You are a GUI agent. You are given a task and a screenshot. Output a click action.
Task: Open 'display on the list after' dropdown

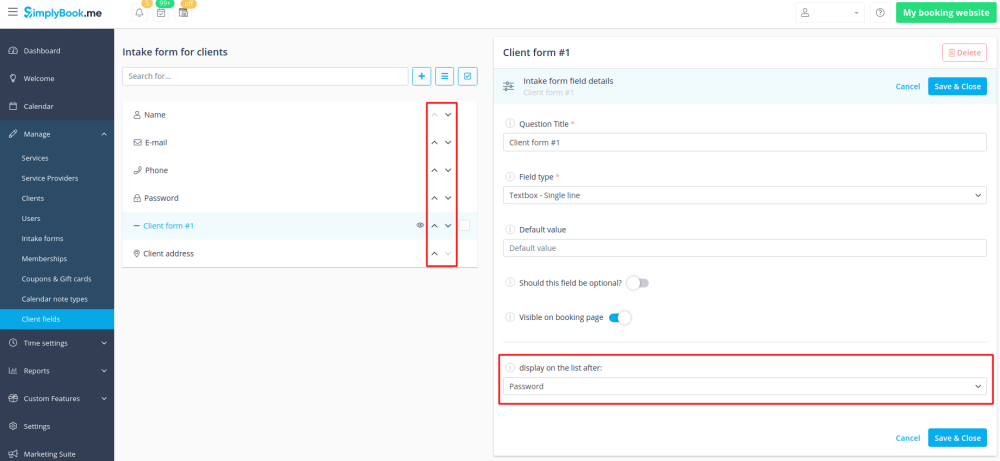[744, 386]
